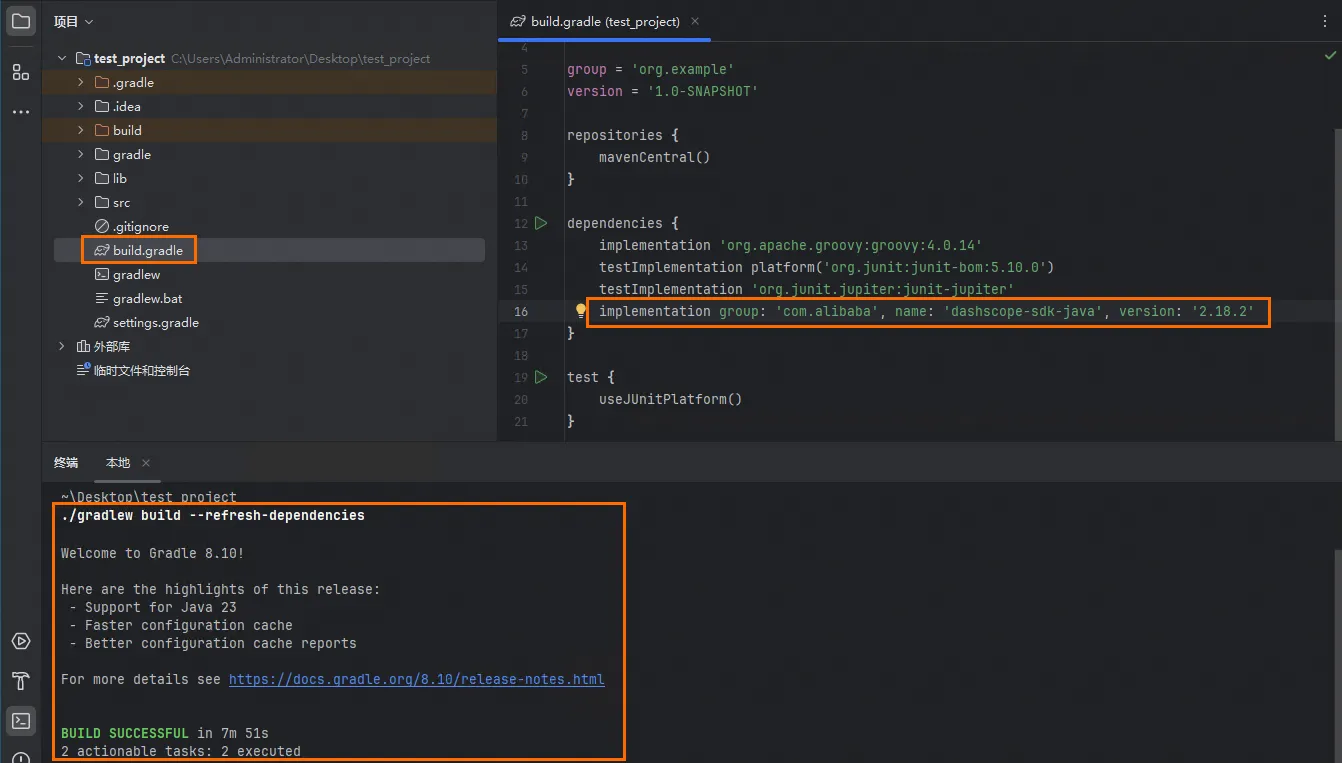1342x763 pixels.
Task: Open the 项目 view dropdown
Action: (73, 21)
